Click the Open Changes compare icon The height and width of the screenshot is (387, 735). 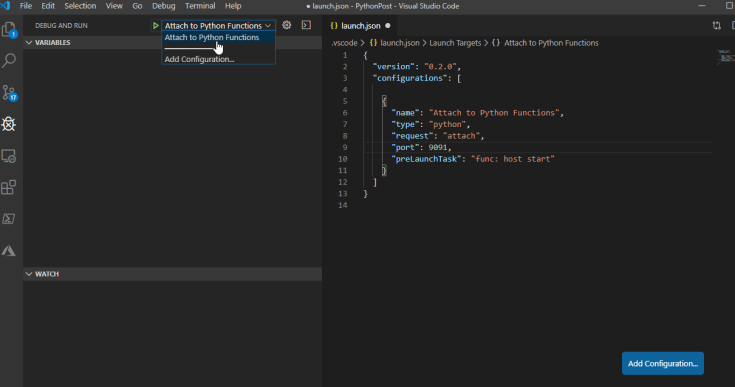pyautogui.click(x=716, y=26)
